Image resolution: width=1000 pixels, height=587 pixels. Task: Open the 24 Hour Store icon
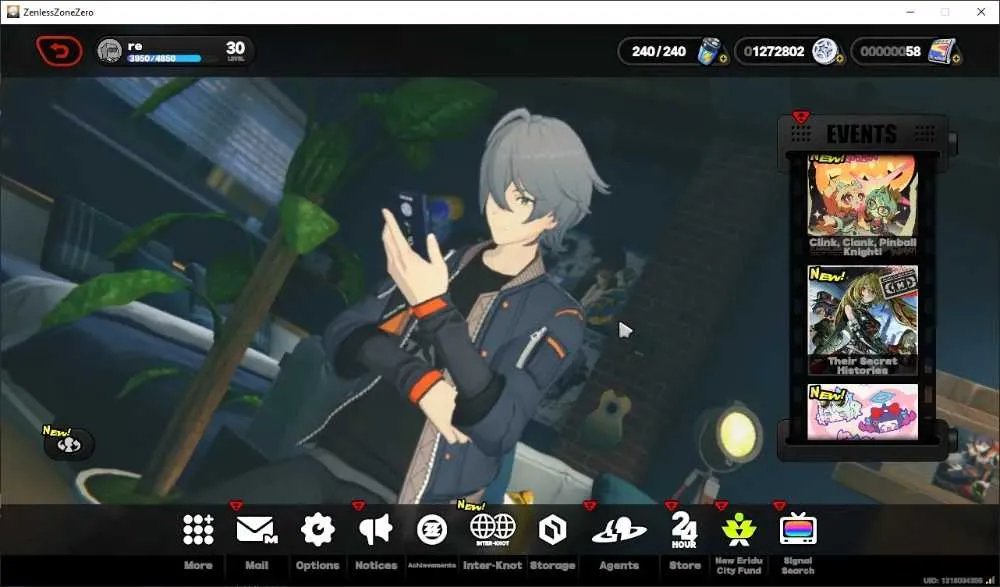684,530
